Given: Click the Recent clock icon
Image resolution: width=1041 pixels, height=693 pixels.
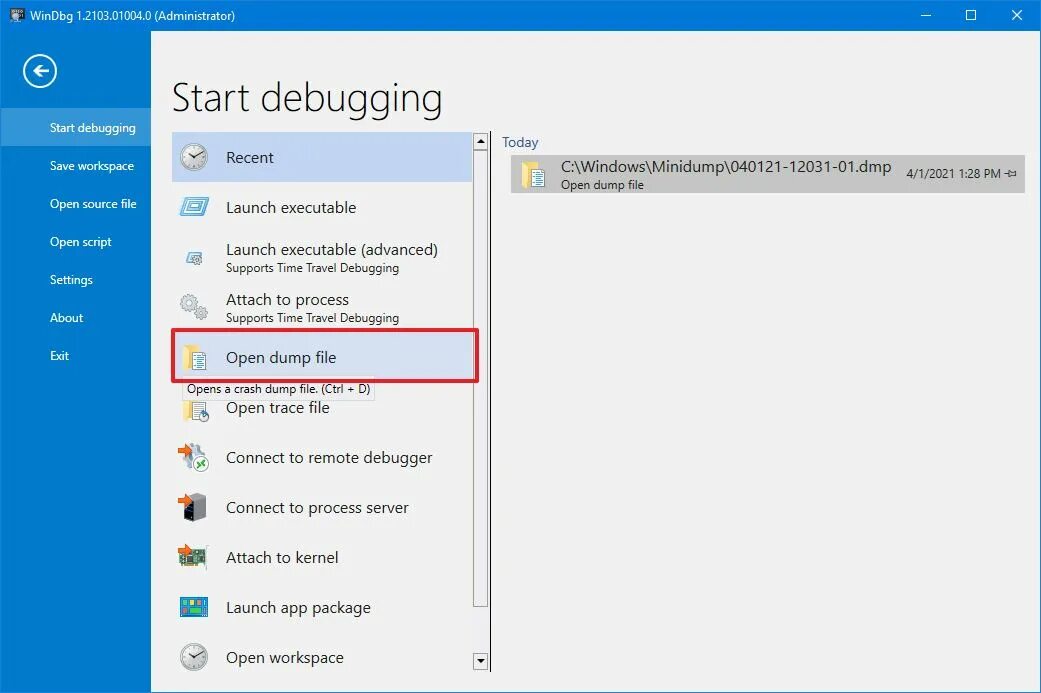Looking at the screenshot, I should point(194,157).
